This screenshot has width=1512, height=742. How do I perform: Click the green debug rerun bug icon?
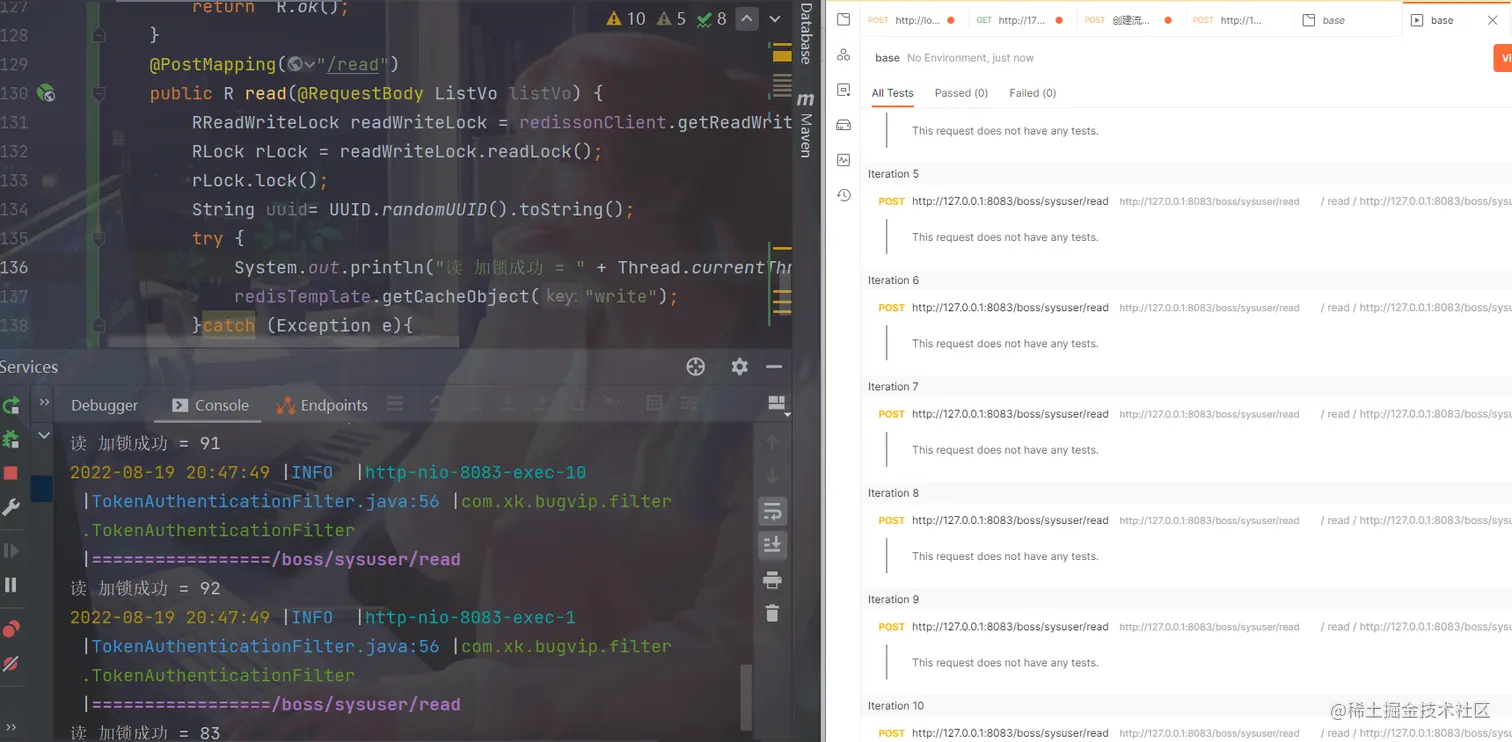(12, 439)
